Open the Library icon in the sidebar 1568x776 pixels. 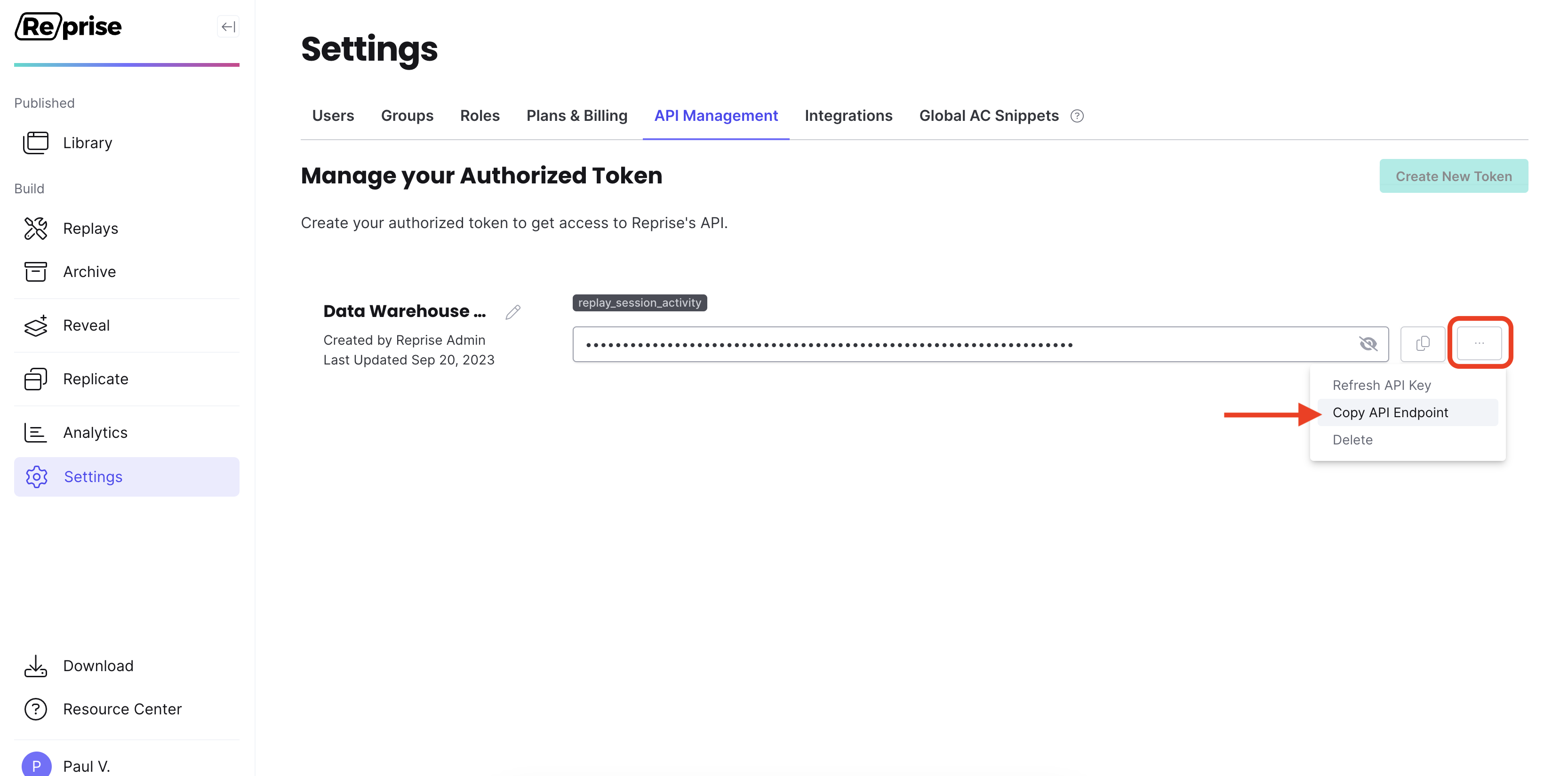click(x=35, y=143)
